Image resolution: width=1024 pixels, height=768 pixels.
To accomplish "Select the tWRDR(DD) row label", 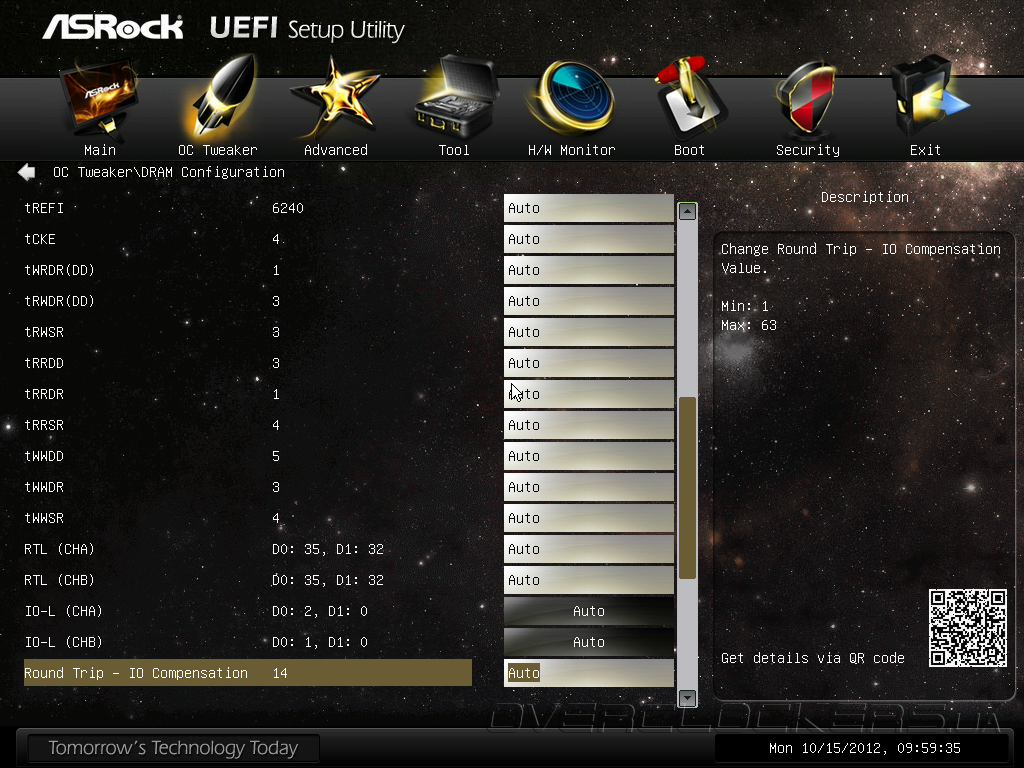I will click(x=59, y=270).
